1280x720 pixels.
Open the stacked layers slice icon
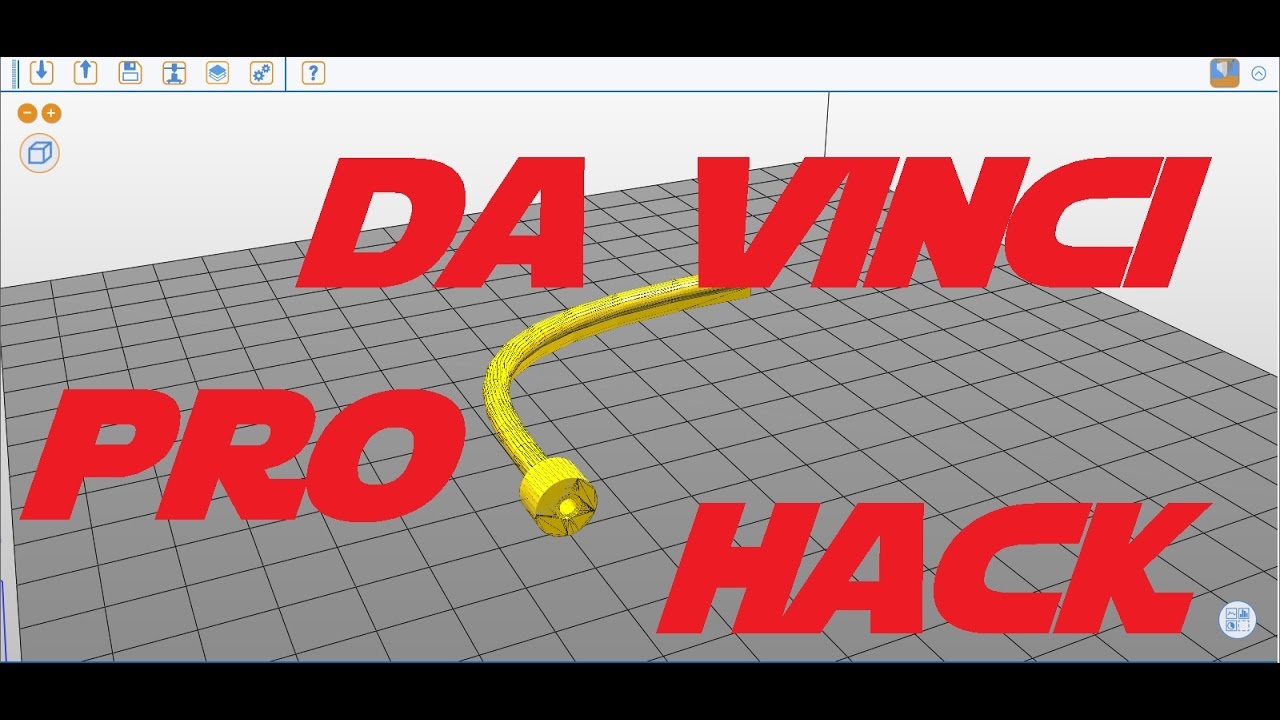tap(217, 73)
